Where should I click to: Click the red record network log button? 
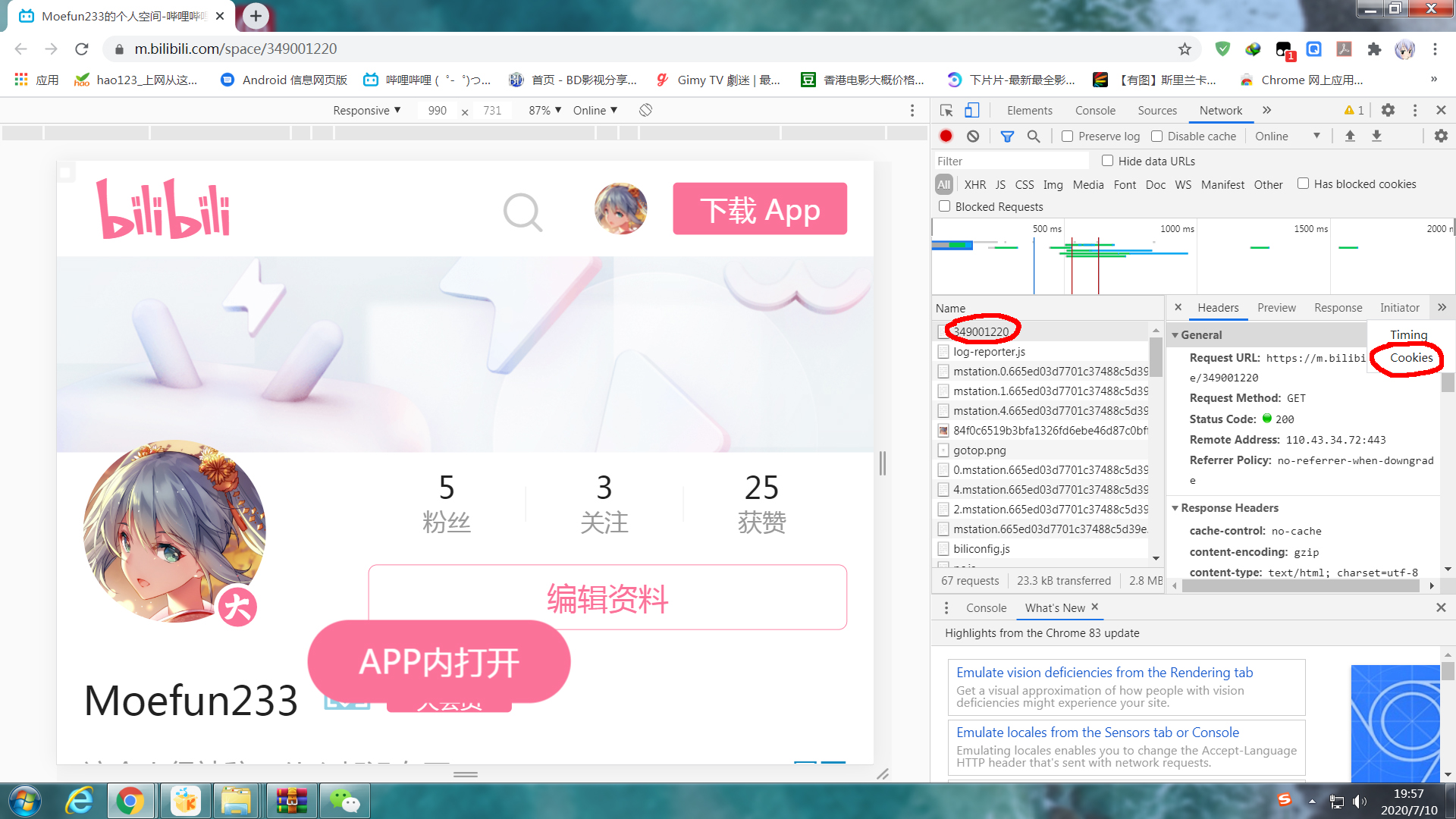coord(946,136)
